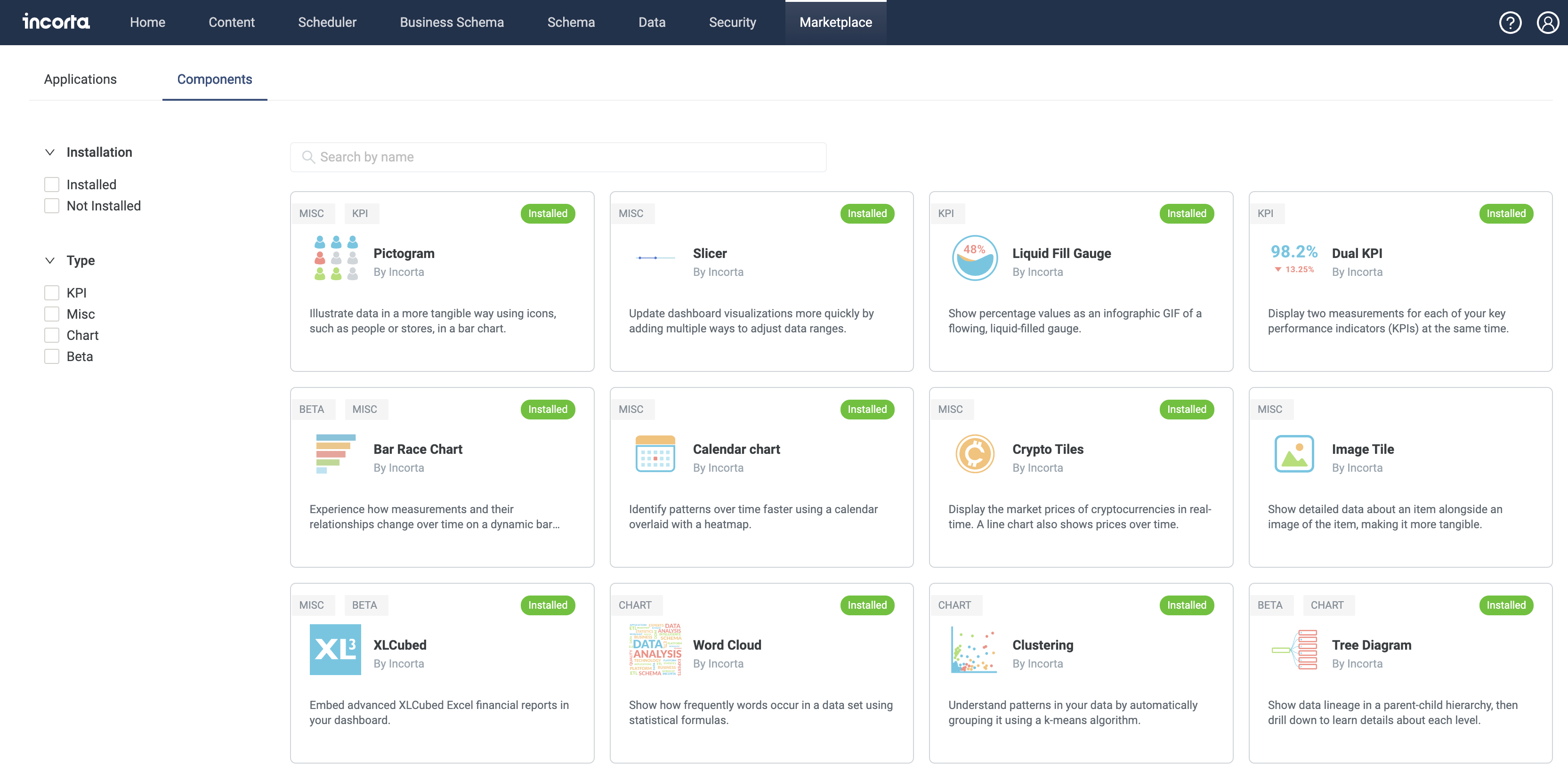
Task: Open the XLCubed title
Action: point(400,645)
